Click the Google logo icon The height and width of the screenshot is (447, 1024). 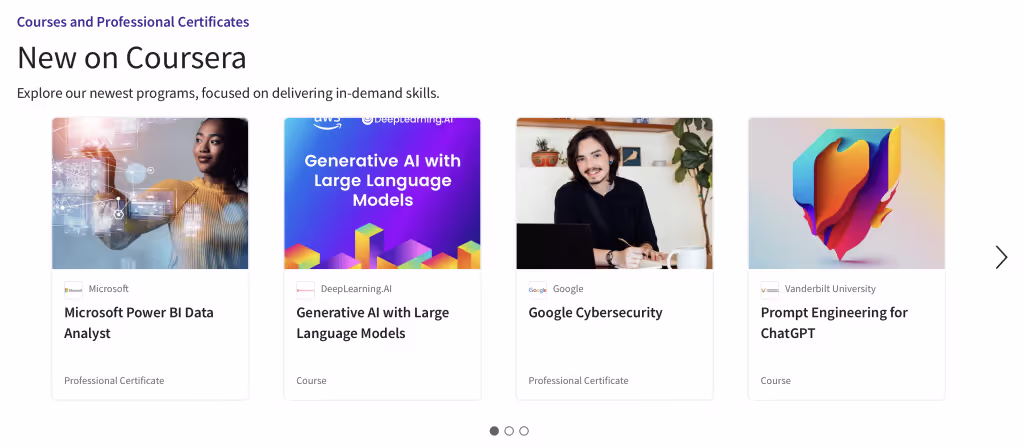click(537, 290)
